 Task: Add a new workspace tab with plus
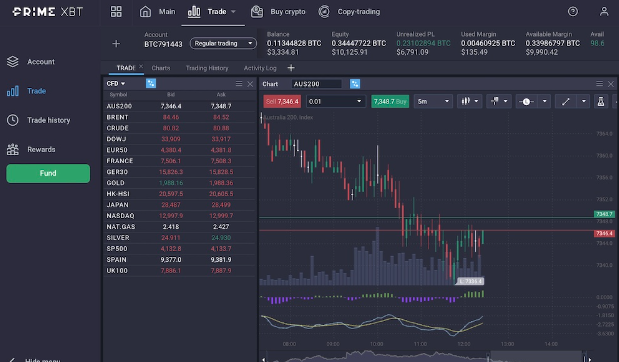pos(291,68)
